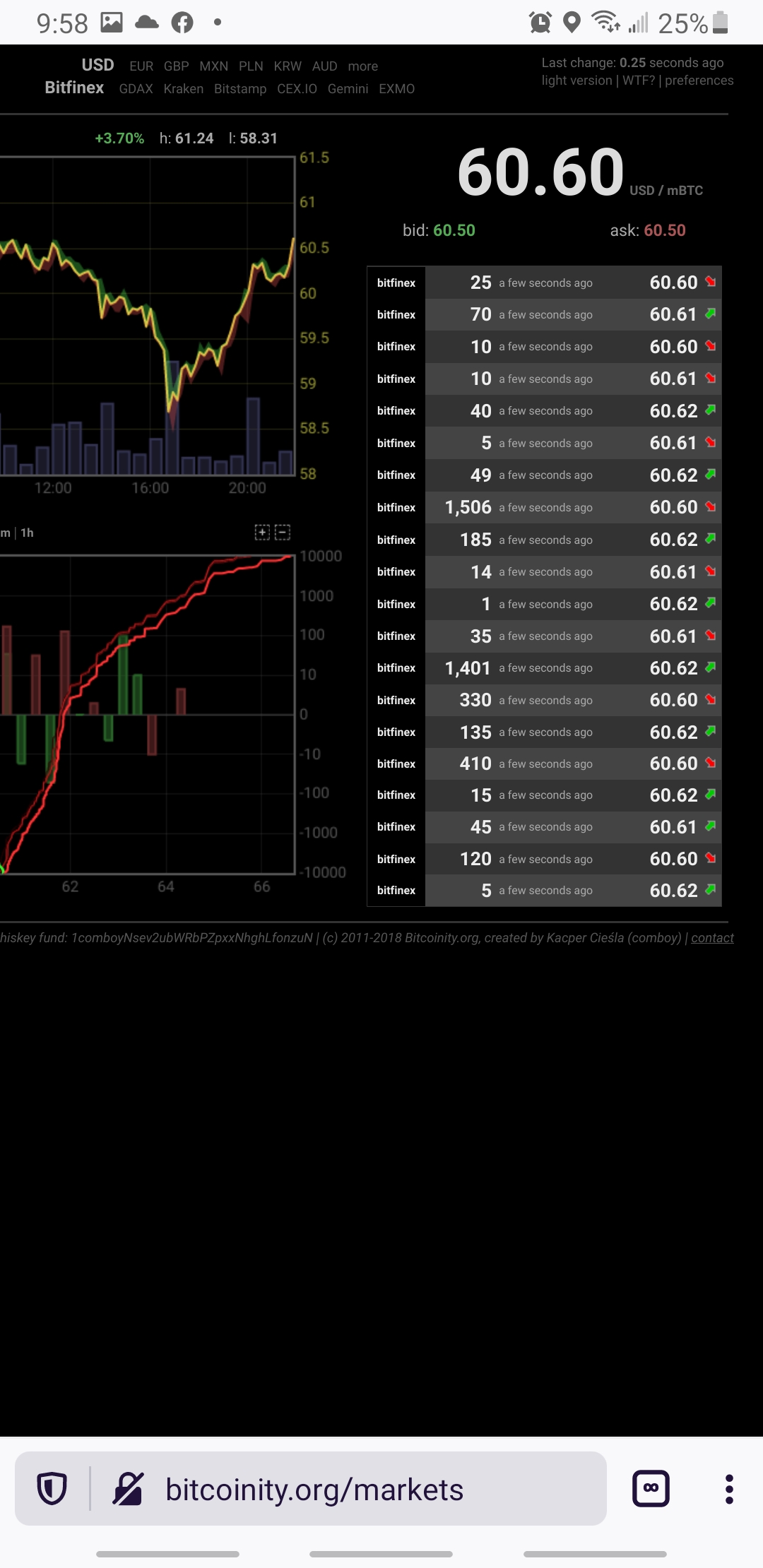
Task: Click the daily high 61.24 value
Action: (x=194, y=138)
